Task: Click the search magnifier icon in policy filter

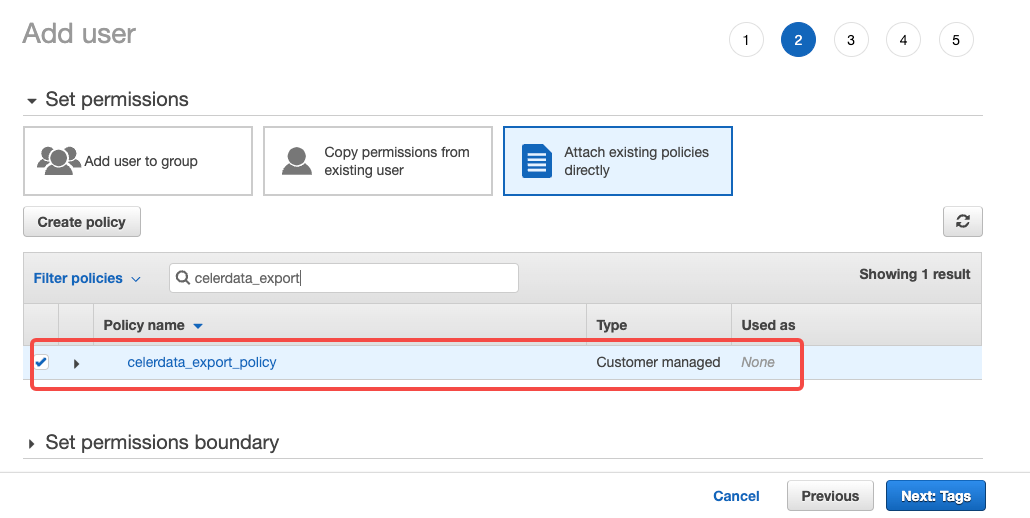Action: [x=183, y=278]
